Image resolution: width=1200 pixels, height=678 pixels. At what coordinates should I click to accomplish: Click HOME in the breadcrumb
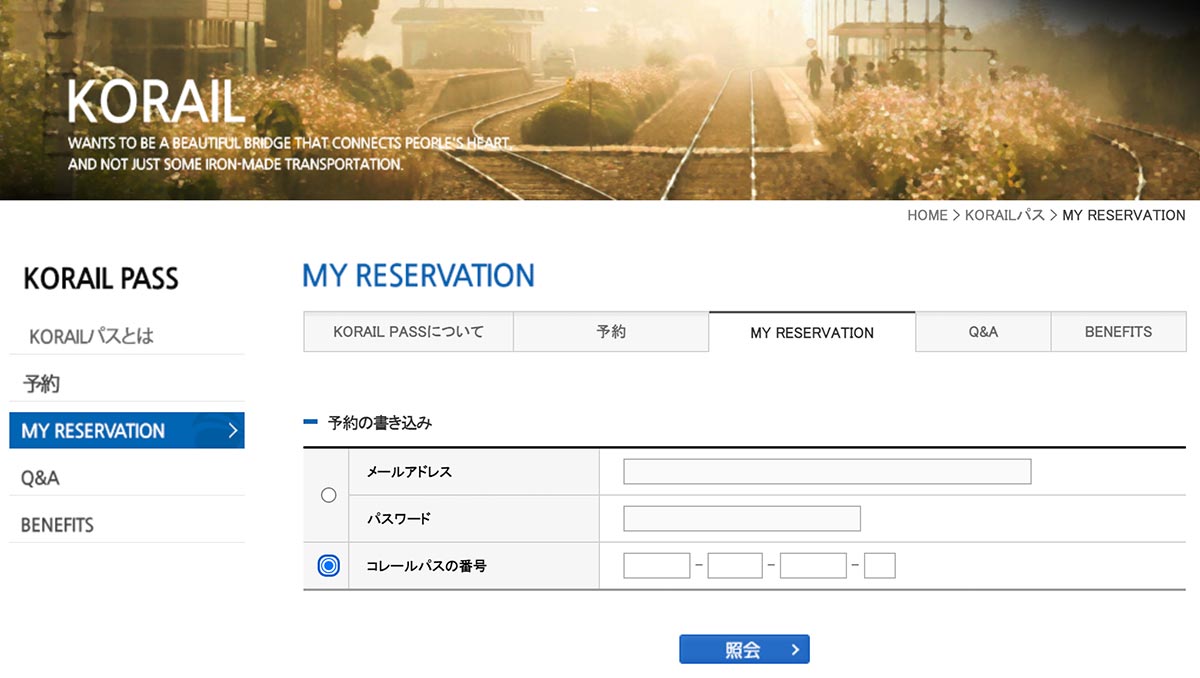[x=927, y=215]
